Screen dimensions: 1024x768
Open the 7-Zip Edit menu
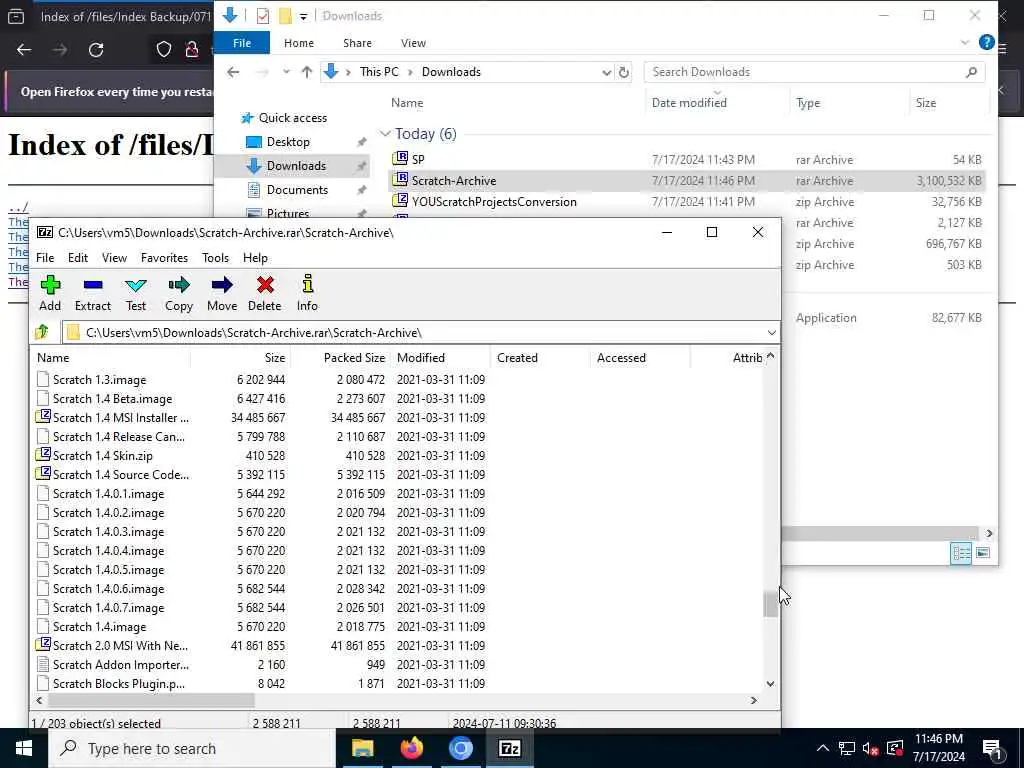[78, 258]
